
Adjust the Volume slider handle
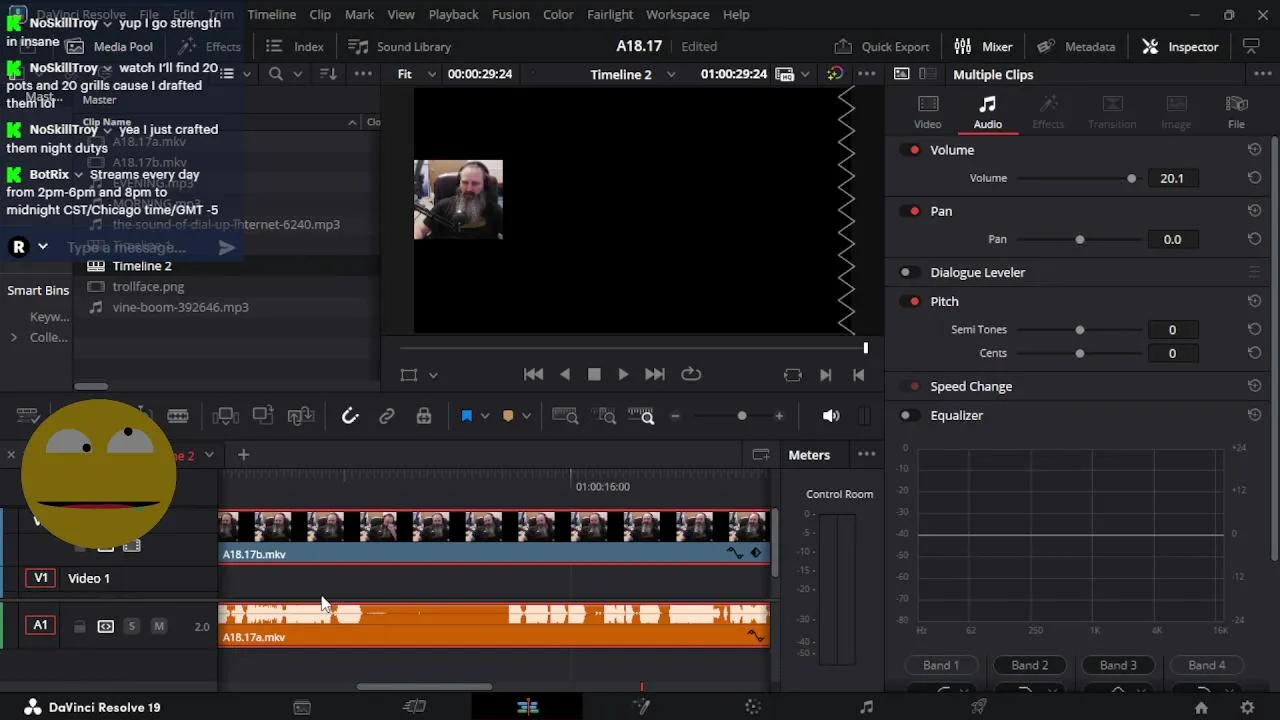pyautogui.click(x=1131, y=178)
